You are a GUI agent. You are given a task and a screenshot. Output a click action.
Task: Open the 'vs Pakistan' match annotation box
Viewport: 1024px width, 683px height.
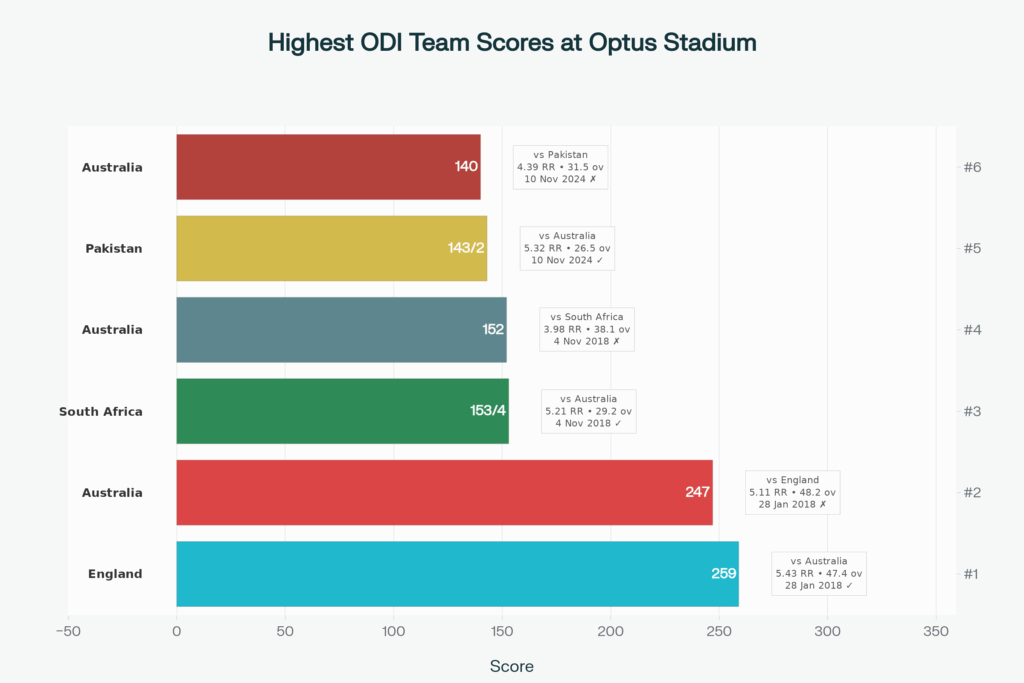[560, 167]
